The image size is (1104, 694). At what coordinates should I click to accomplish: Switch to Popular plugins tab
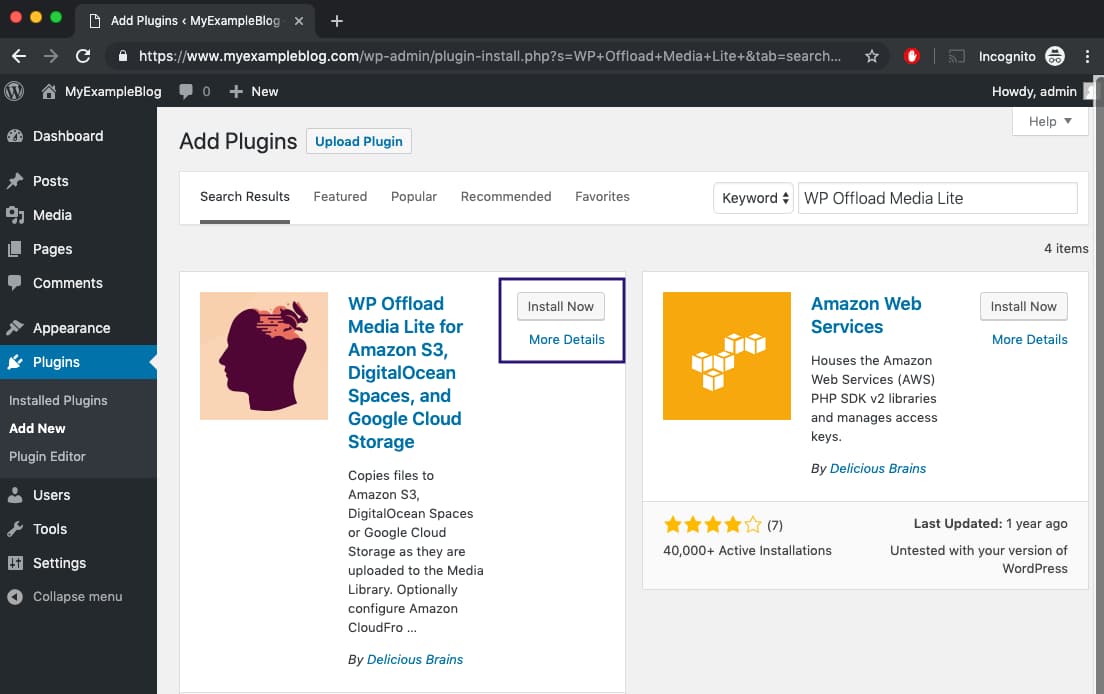(x=414, y=196)
